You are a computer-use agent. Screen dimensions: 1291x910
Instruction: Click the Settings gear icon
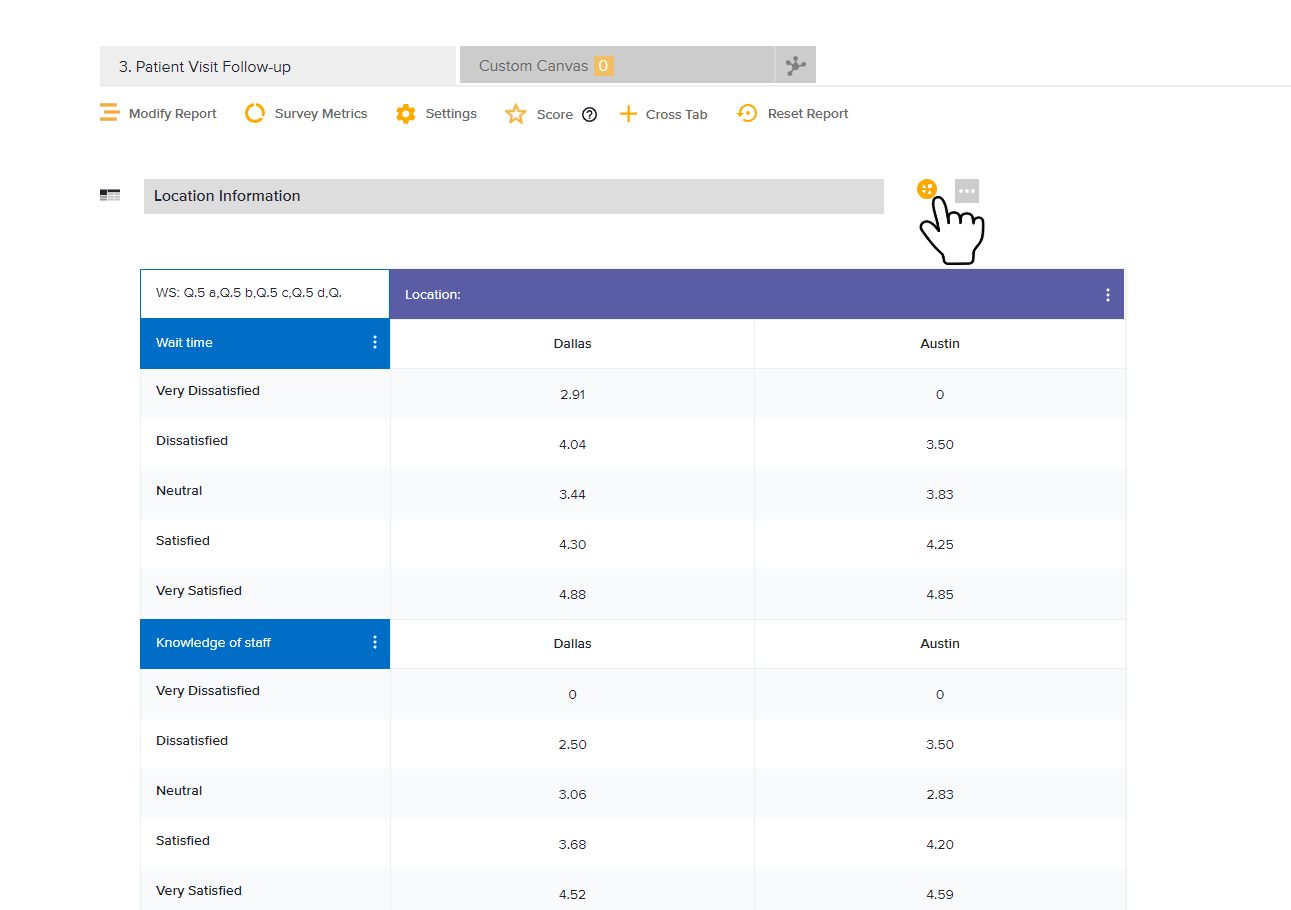point(405,114)
